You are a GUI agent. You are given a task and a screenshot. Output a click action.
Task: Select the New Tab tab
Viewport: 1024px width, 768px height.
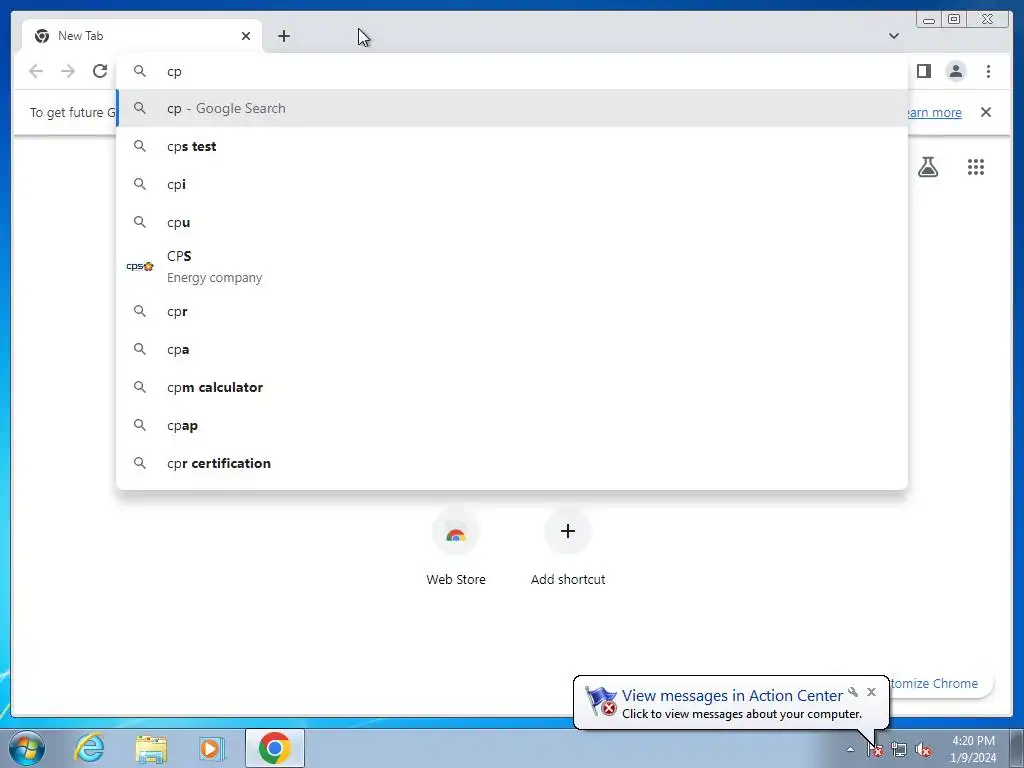pyautogui.click(x=142, y=36)
